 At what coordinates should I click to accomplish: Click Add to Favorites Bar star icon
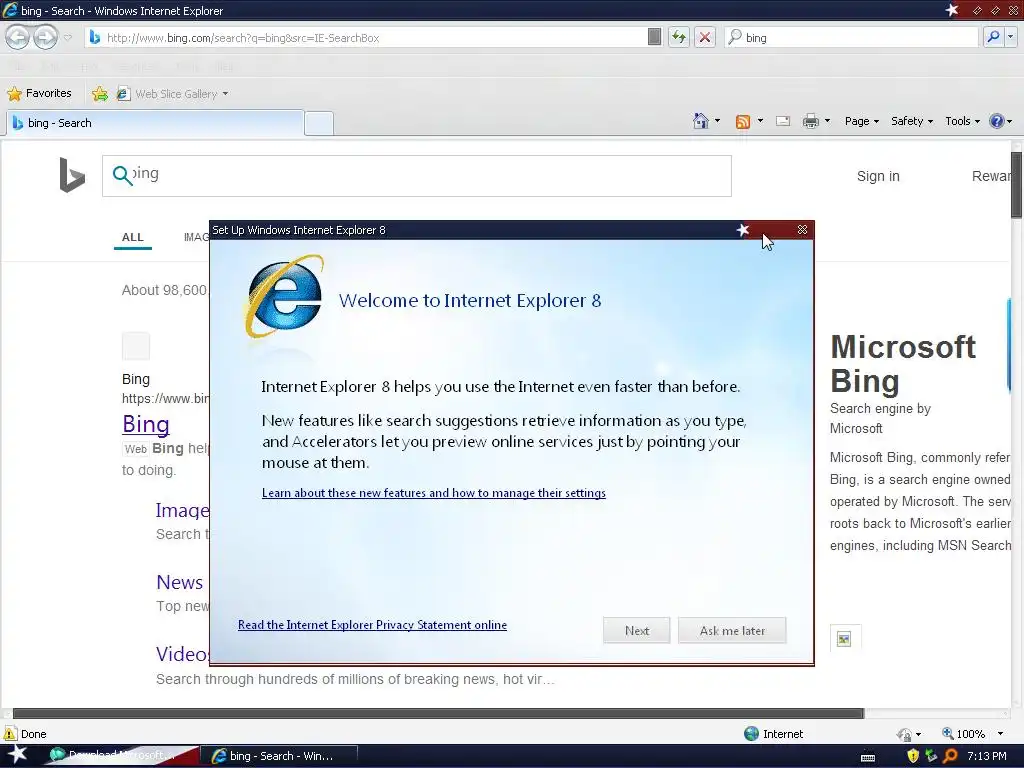[100, 94]
